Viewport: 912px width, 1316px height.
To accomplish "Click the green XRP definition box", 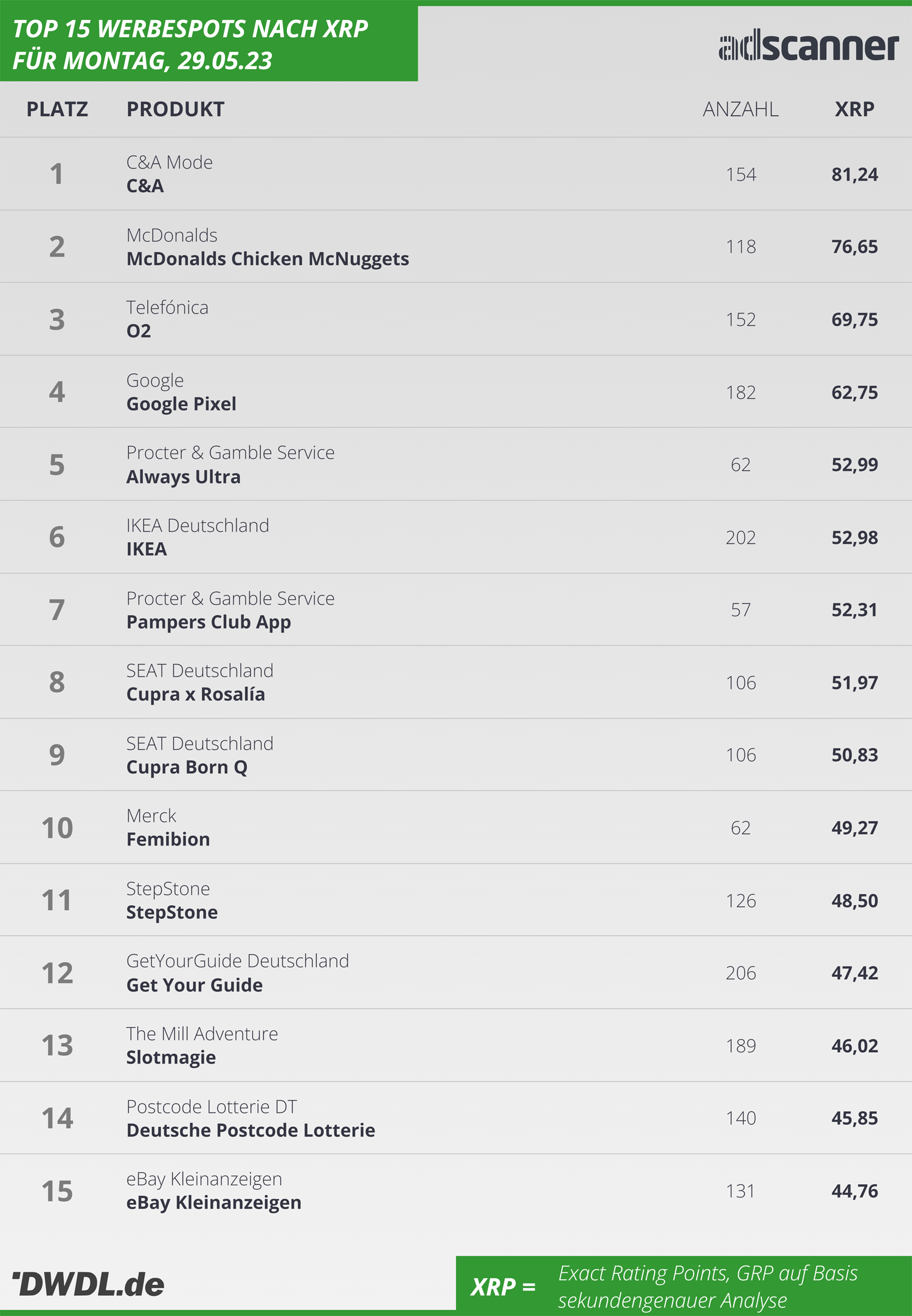I will [x=684, y=1284].
